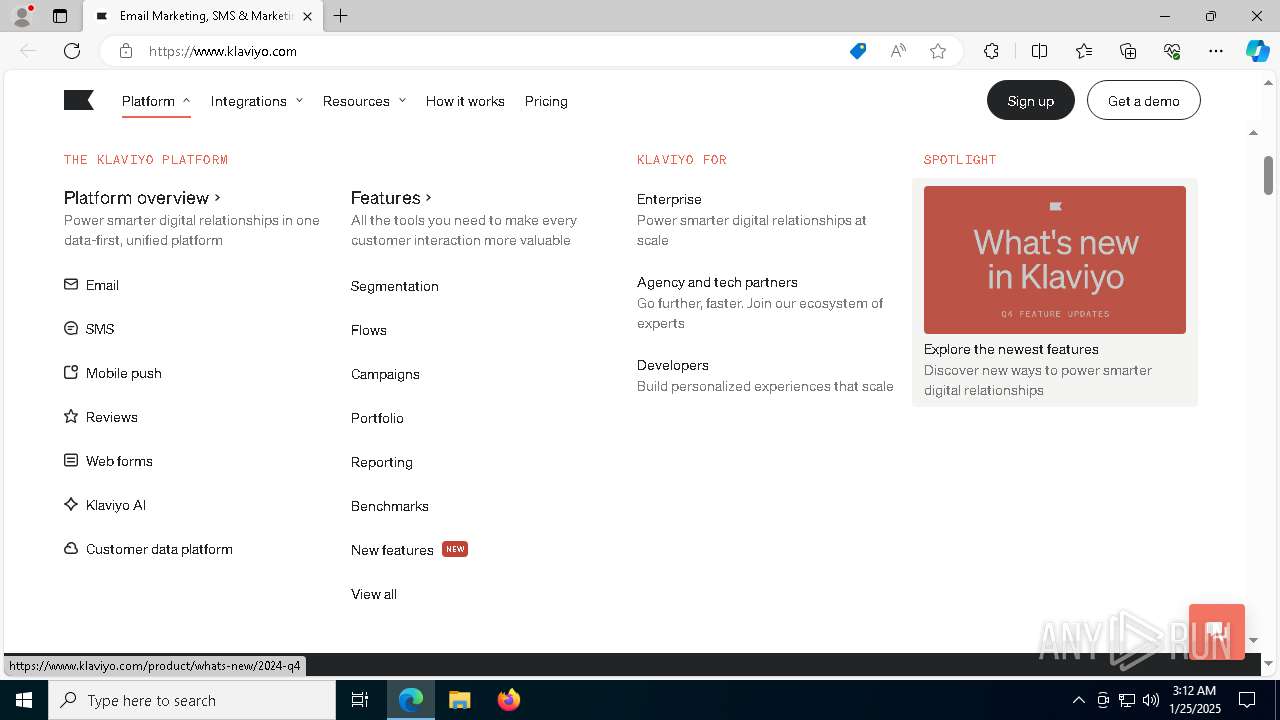This screenshot has height=720, width=1280.
Task: Select Reporting feature
Action: click(382, 462)
